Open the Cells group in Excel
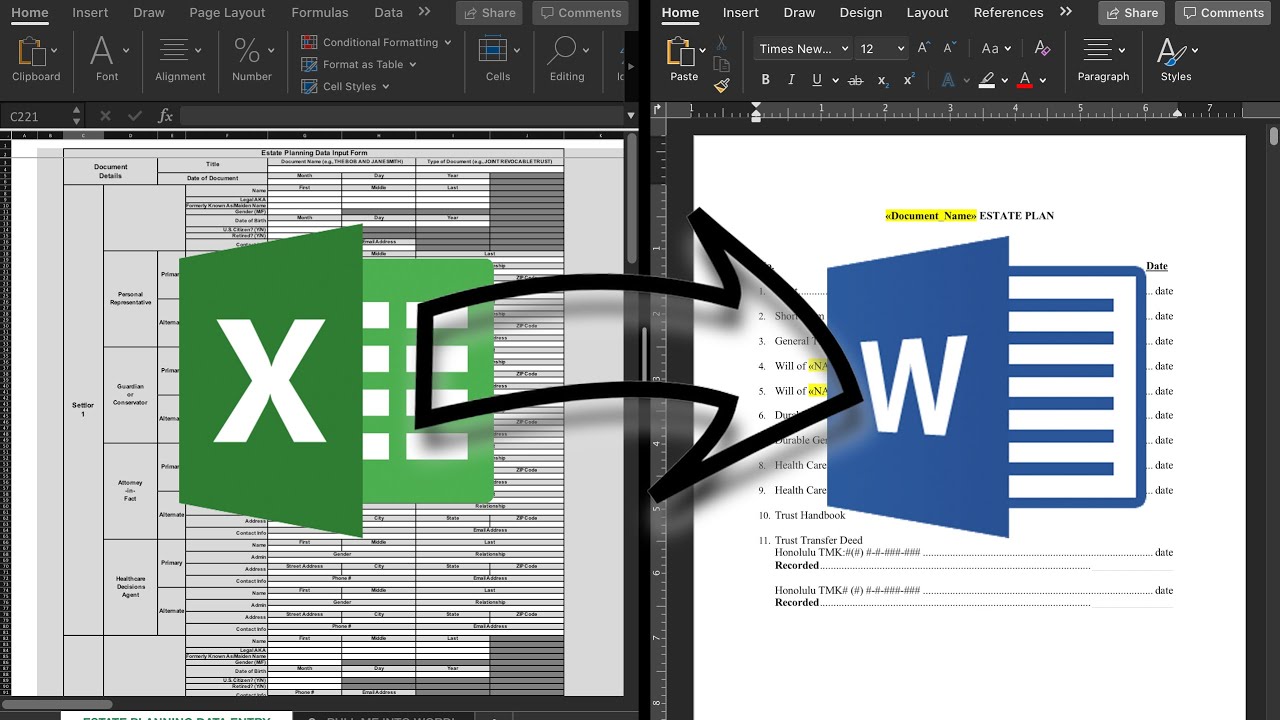This screenshot has height=720, width=1280. 498,59
